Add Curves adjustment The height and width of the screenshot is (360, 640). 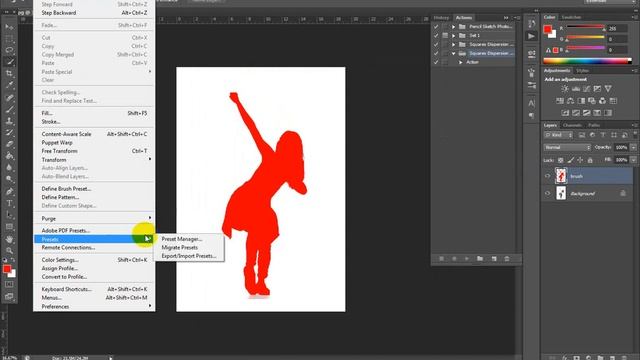pyautogui.click(x=587, y=89)
